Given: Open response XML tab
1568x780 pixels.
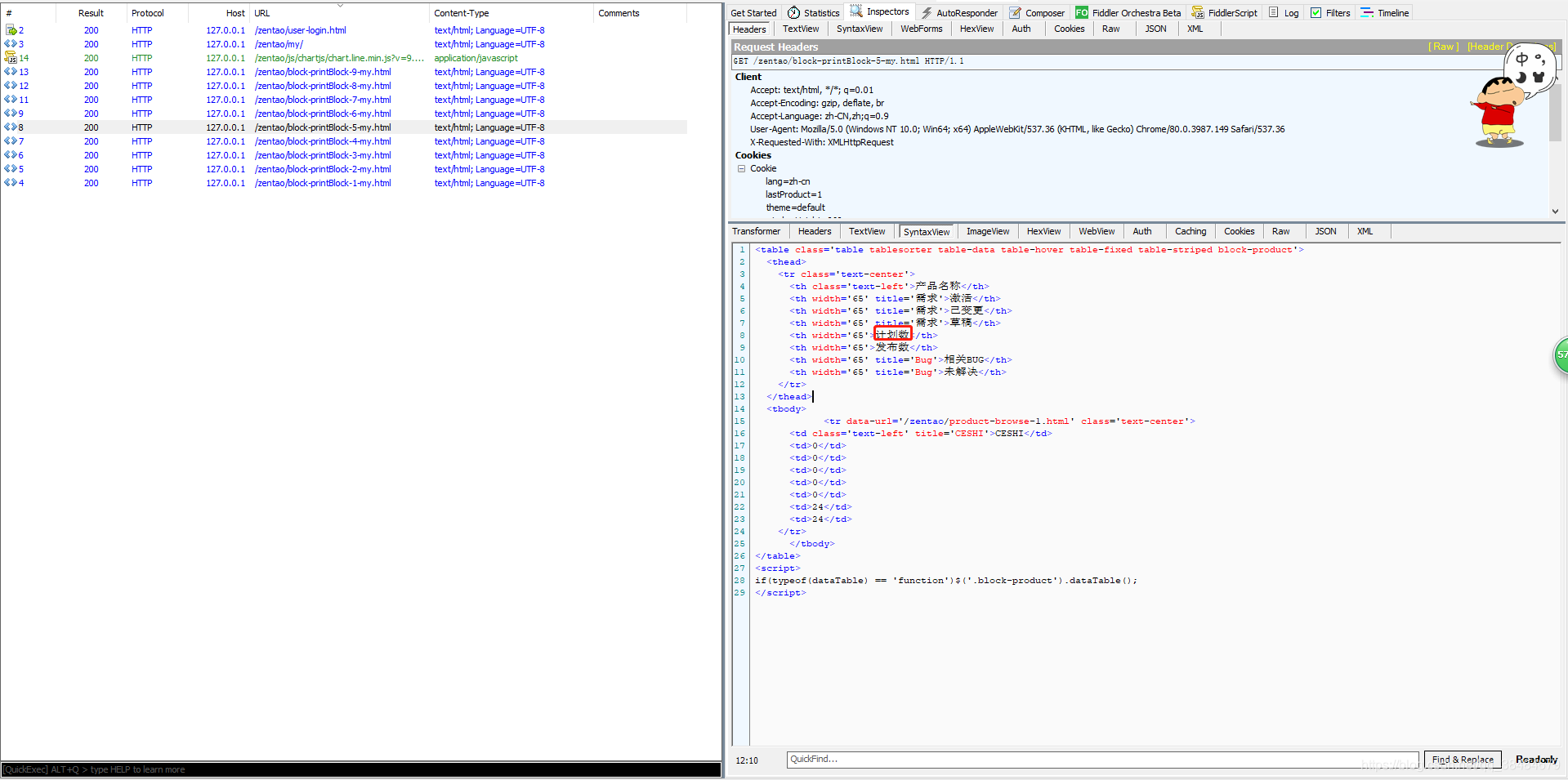Looking at the screenshot, I should pos(1365,231).
